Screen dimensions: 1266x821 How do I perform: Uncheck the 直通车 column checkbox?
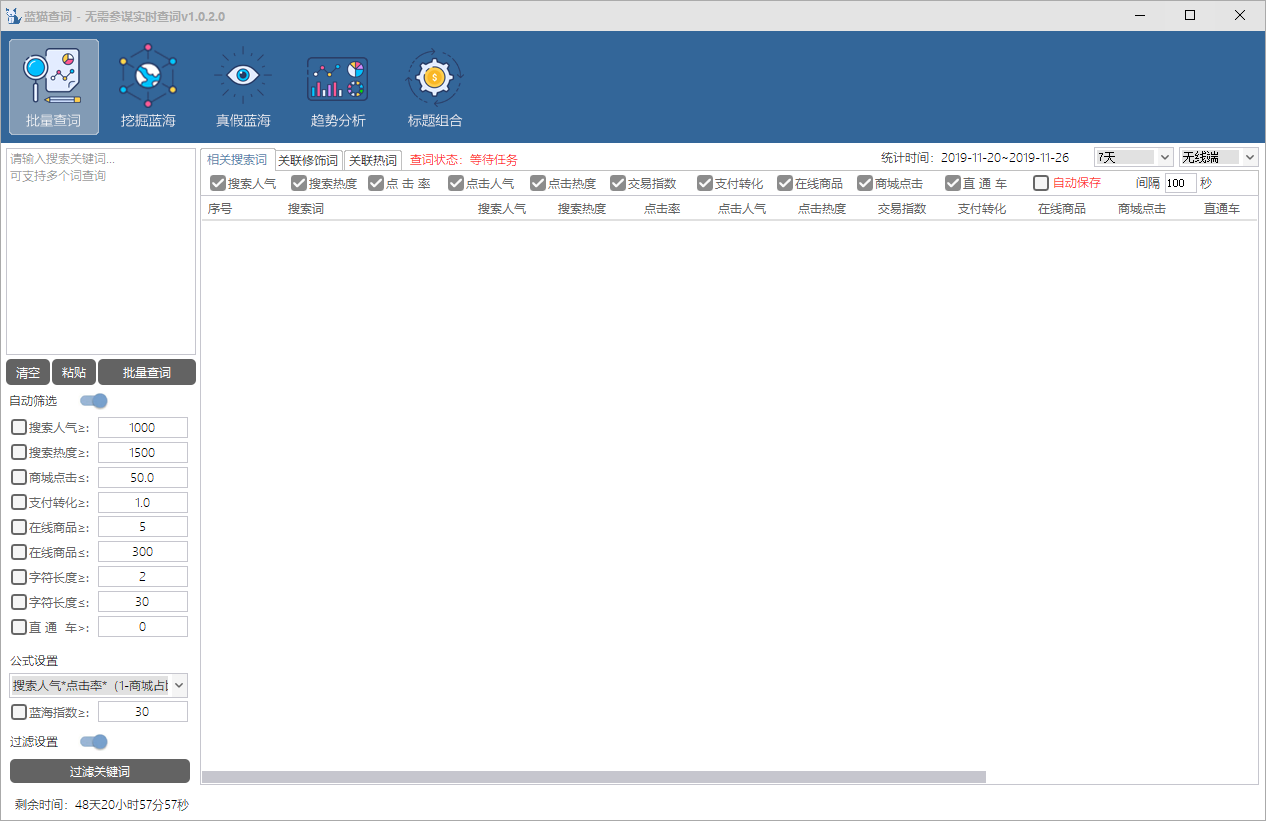tap(953, 183)
